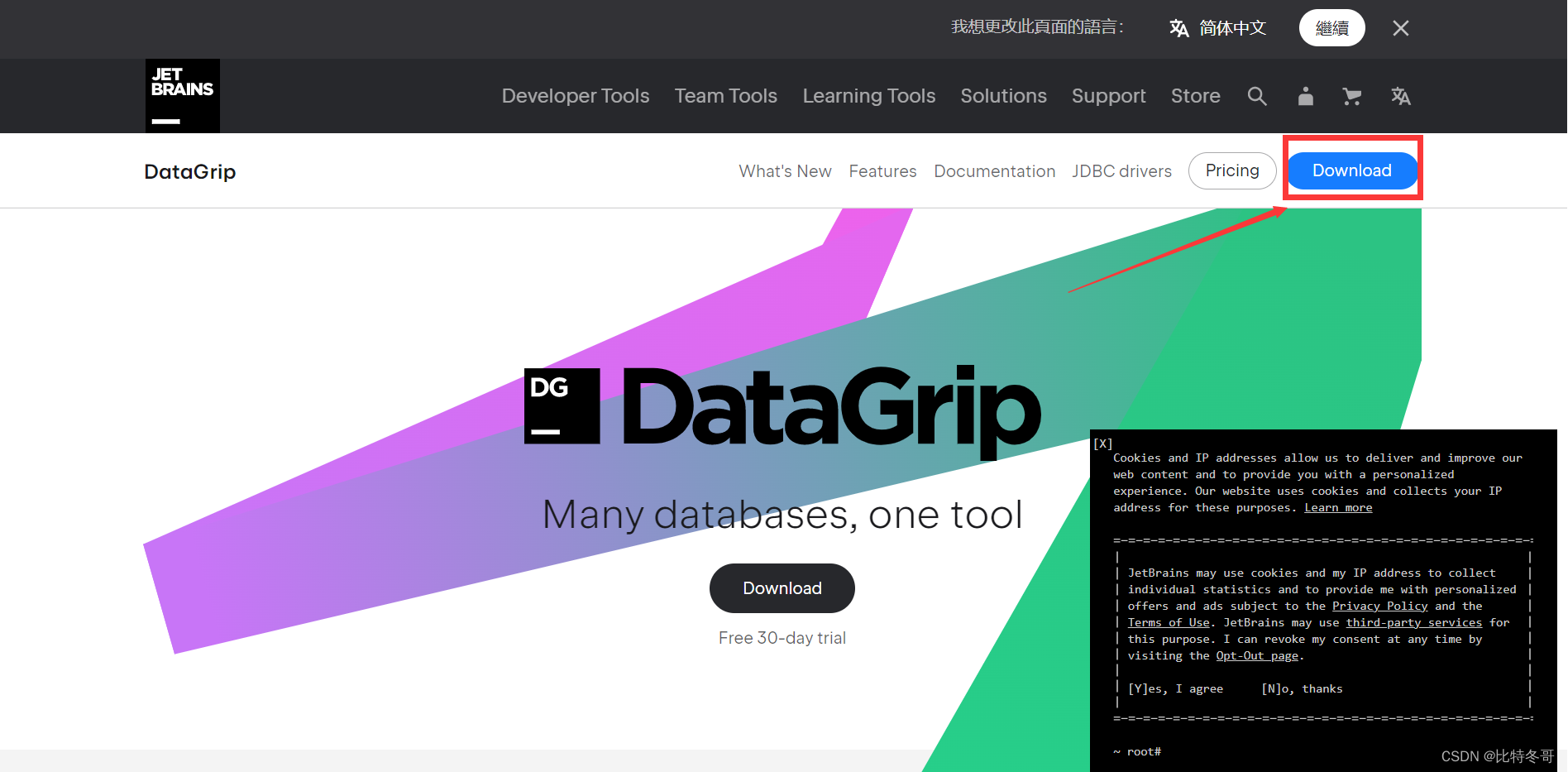The image size is (1568, 772).
Task: Click the Pricing button
Action: pyautogui.click(x=1232, y=170)
